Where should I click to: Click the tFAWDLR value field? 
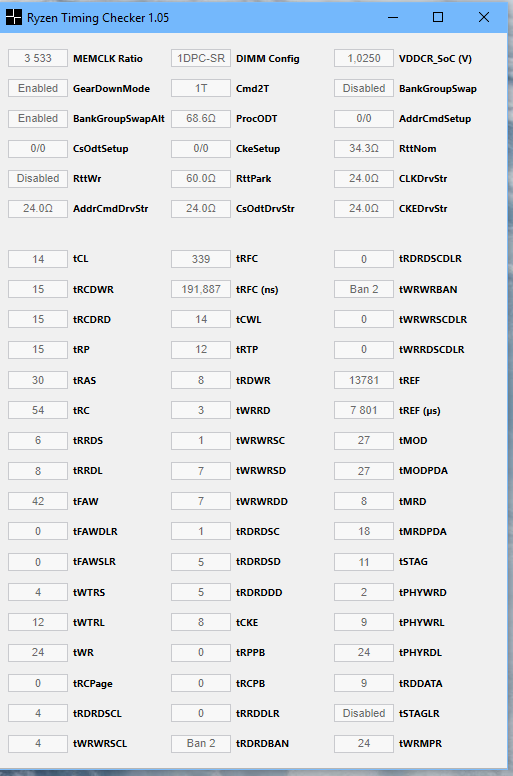[38, 532]
